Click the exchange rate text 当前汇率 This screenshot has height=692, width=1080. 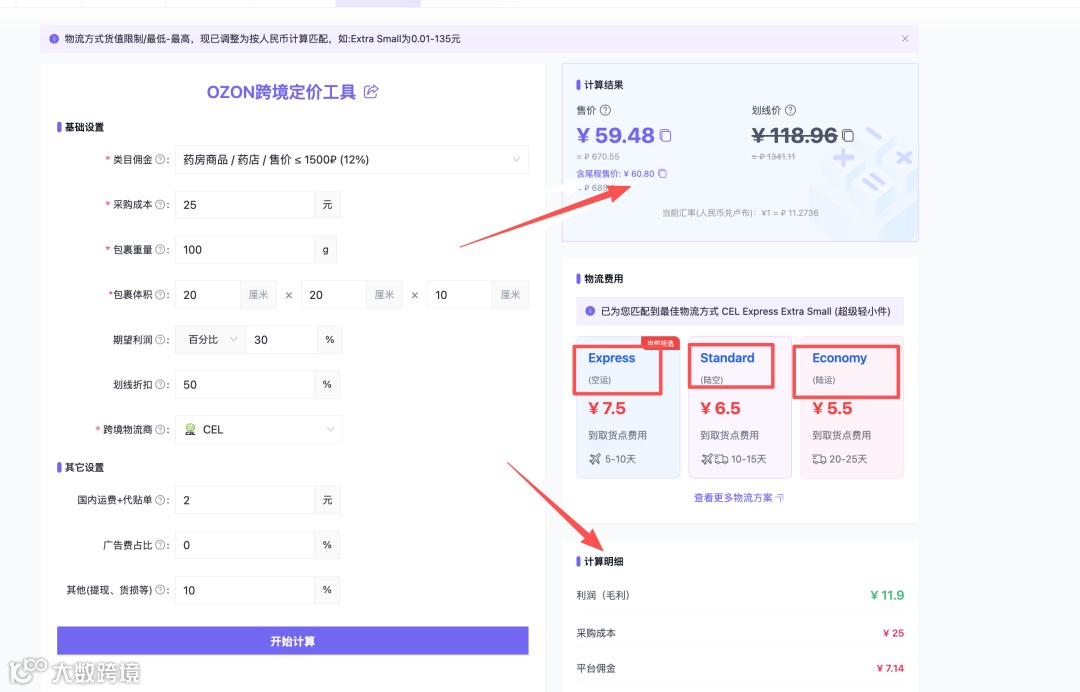coord(740,213)
